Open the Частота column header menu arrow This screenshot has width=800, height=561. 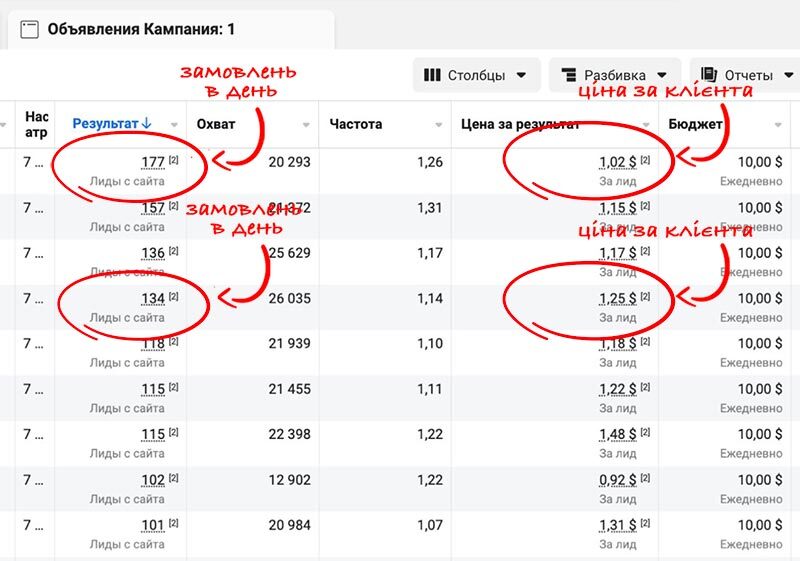pyautogui.click(x=439, y=125)
